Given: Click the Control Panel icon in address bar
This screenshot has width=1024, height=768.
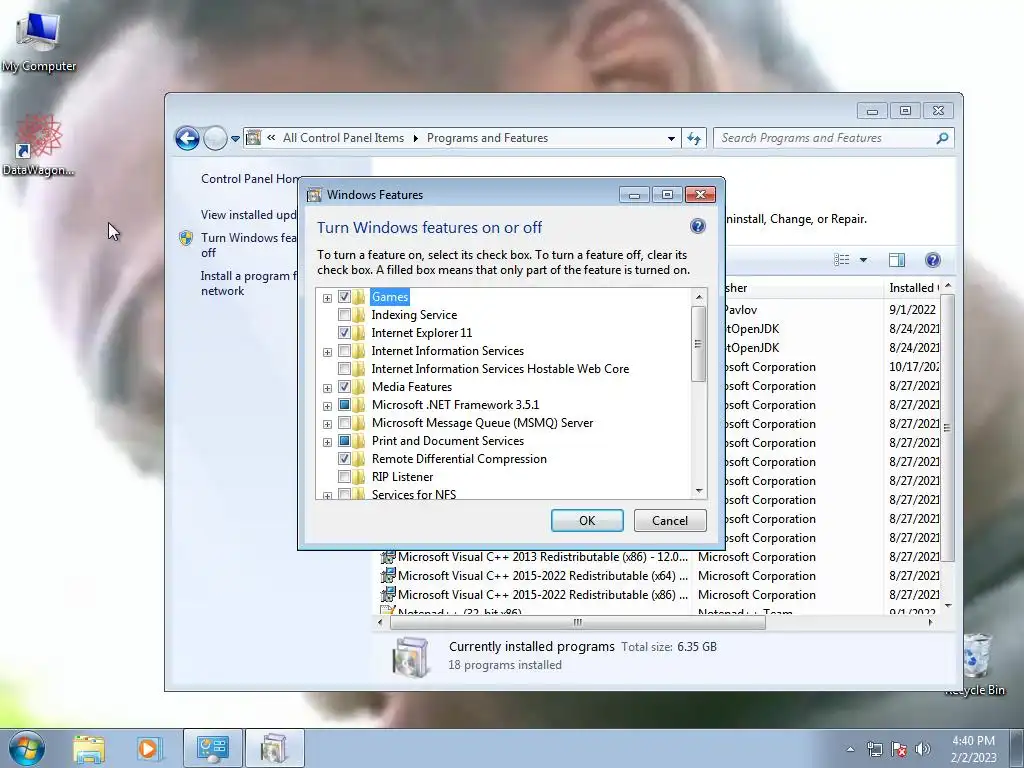Looking at the screenshot, I should click(253, 138).
